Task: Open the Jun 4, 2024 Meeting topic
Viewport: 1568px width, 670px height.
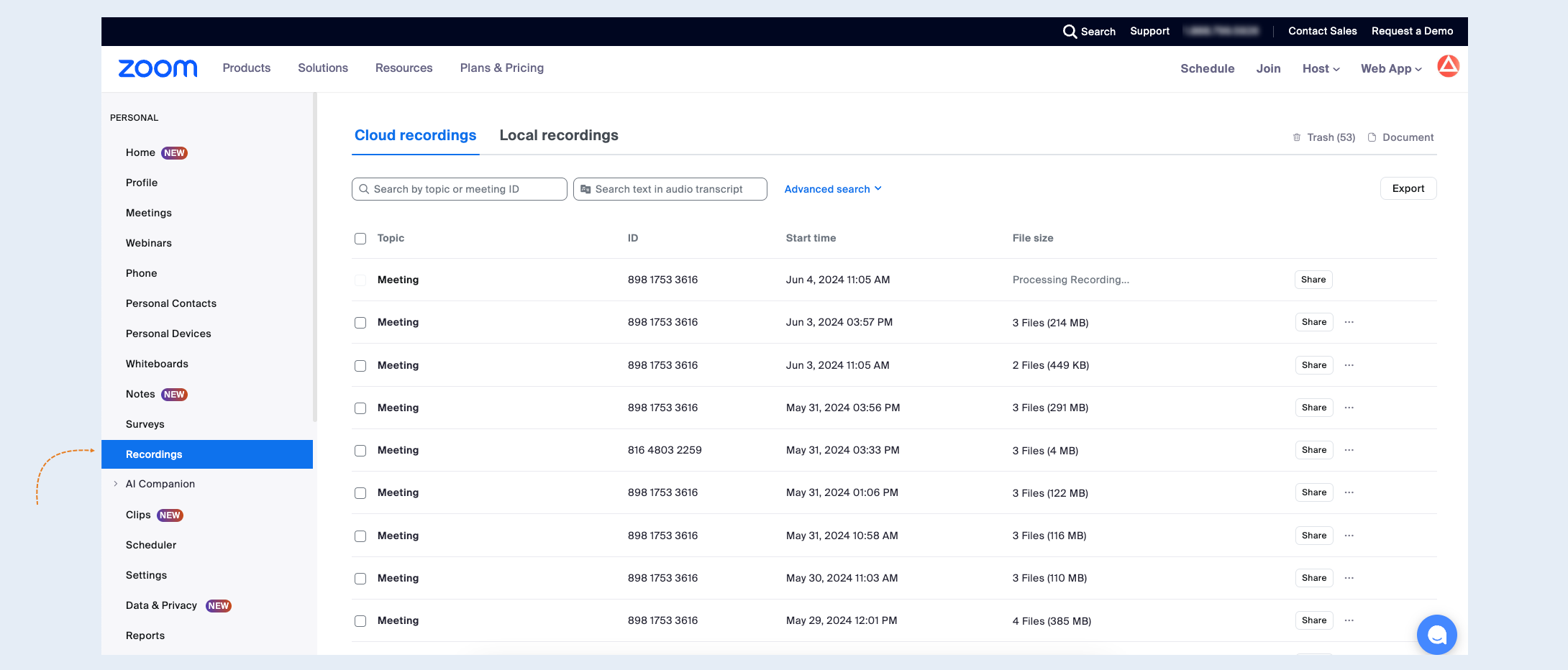Action: [x=398, y=280]
